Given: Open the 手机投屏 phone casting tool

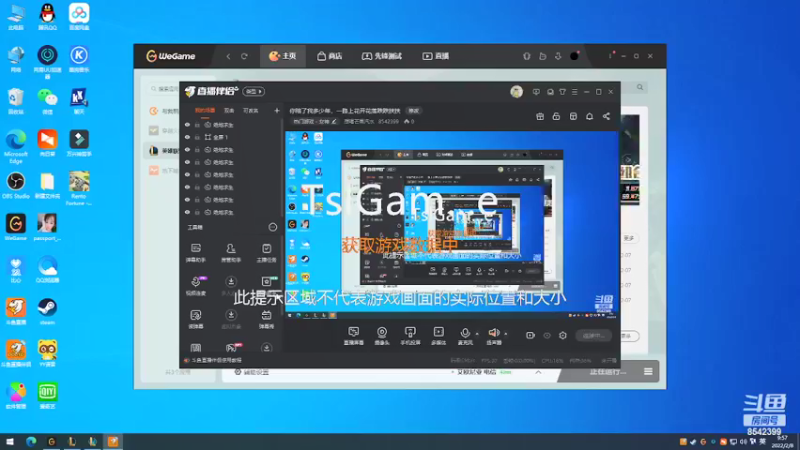Looking at the screenshot, I should pyautogui.click(x=410, y=336).
